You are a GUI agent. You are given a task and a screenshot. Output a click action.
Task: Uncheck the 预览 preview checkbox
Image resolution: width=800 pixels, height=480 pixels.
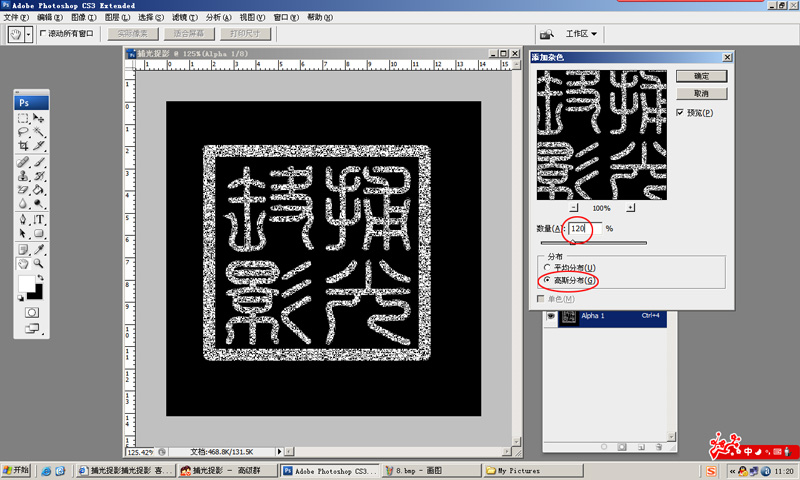pos(680,113)
